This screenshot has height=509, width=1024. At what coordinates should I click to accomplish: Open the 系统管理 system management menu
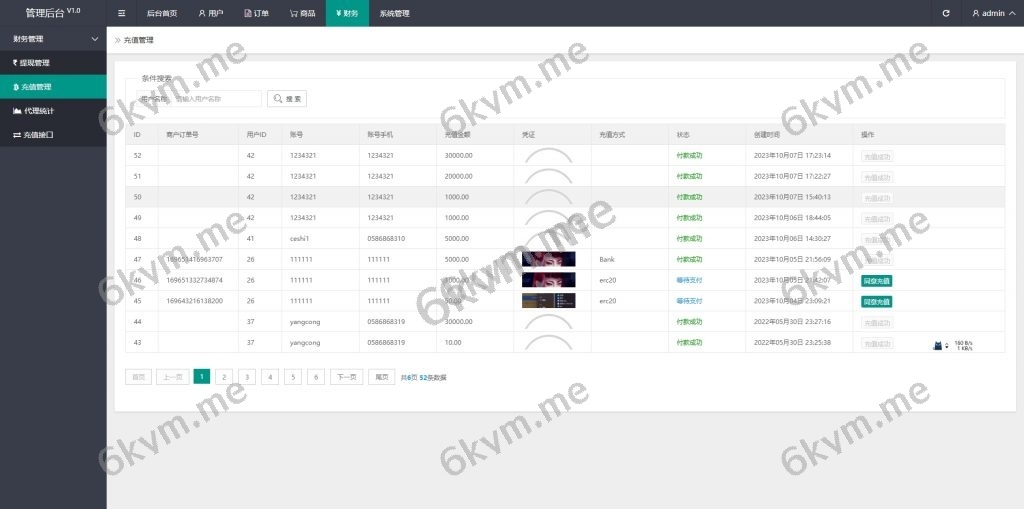click(394, 13)
